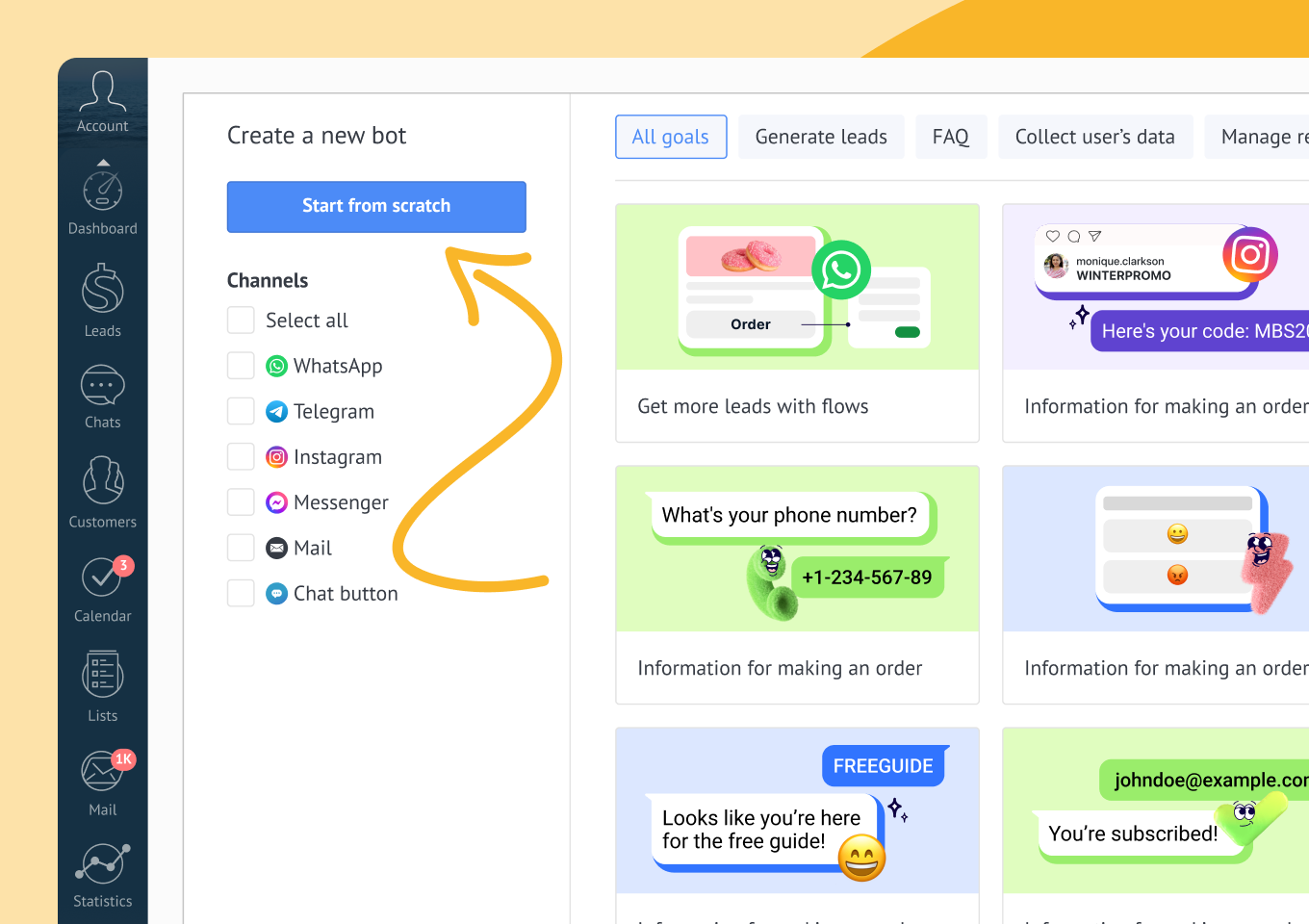Check the Messenger channel checkbox
The width and height of the screenshot is (1309, 924).
point(241,501)
